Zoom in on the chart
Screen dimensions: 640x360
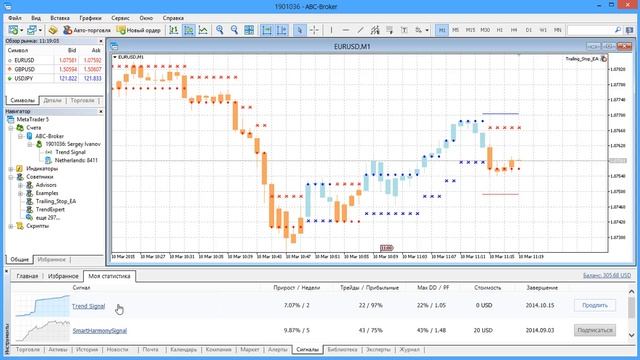(x=220, y=30)
